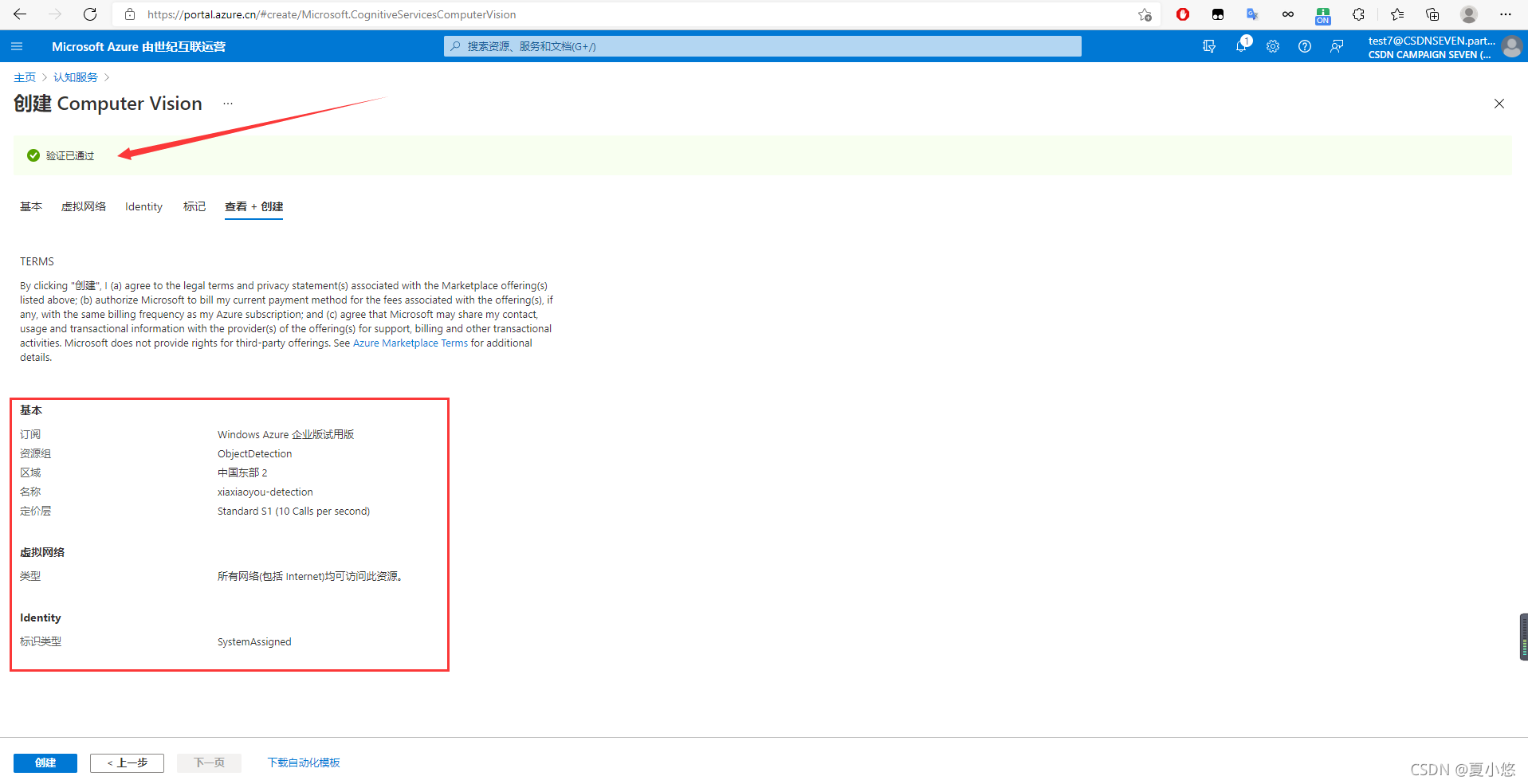Go to 主页 breadcrumb
Viewport: 1528px width, 784px height.
point(25,77)
